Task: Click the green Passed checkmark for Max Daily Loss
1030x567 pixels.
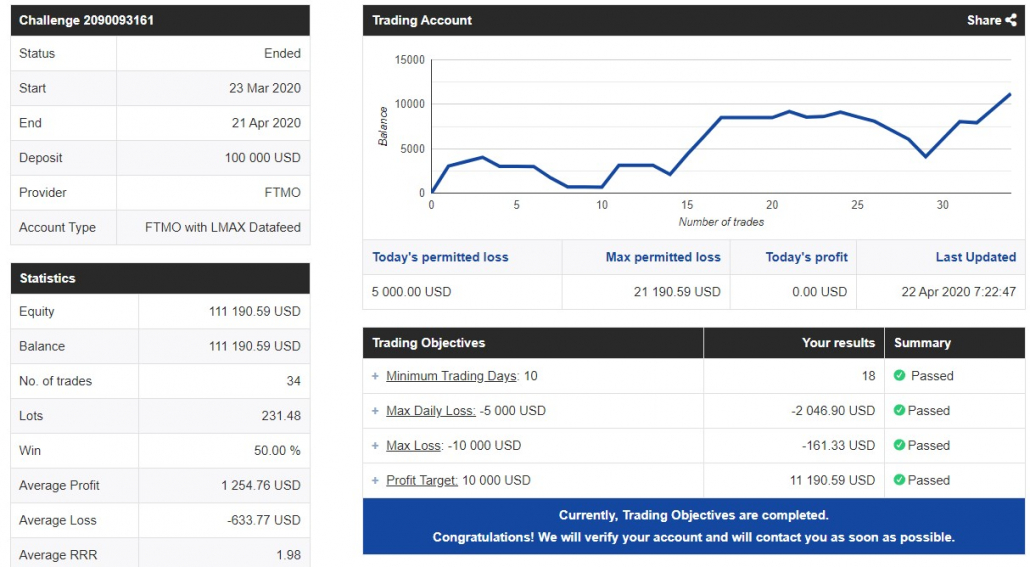Action: pos(899,411)
